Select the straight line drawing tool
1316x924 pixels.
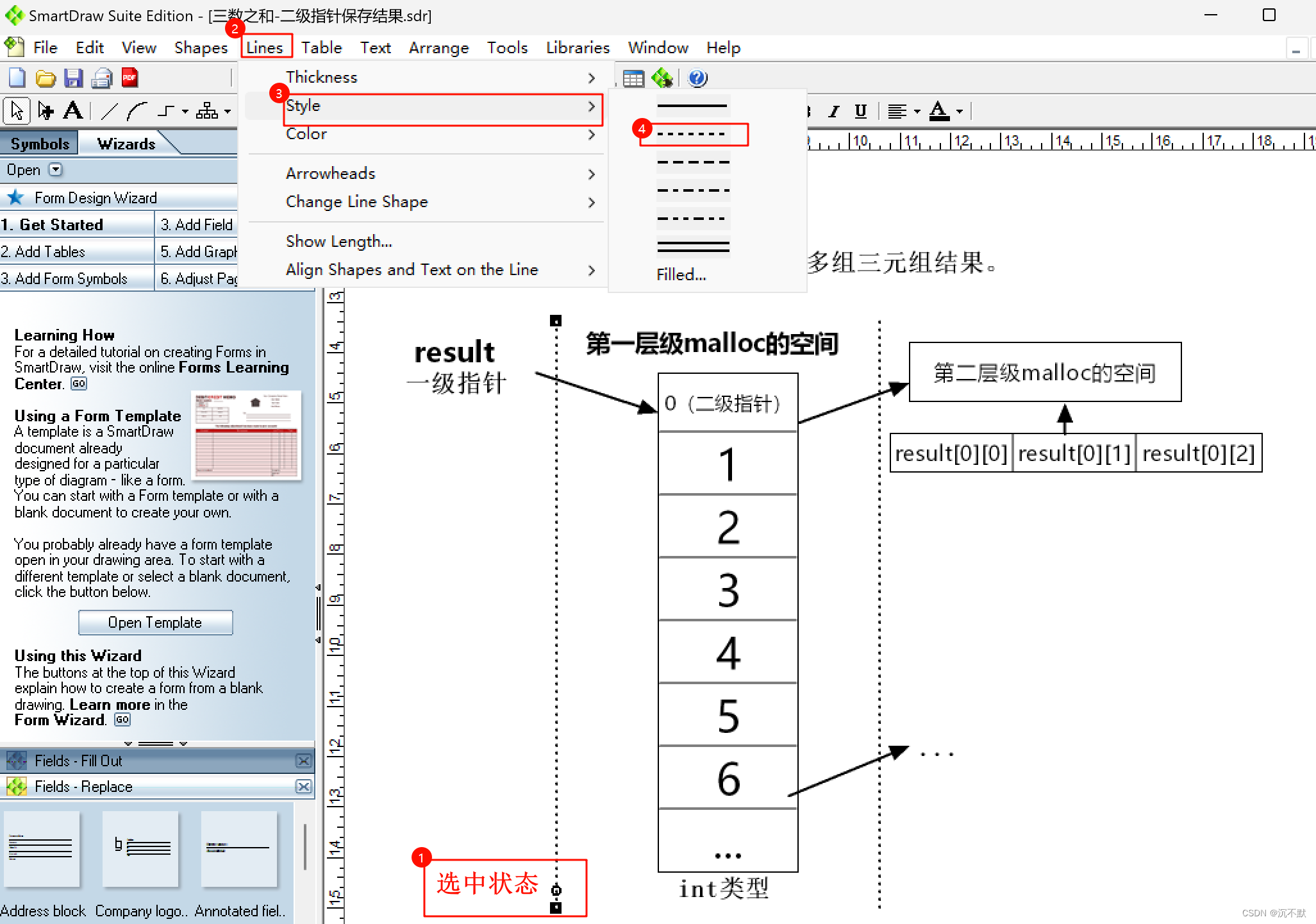110,112
